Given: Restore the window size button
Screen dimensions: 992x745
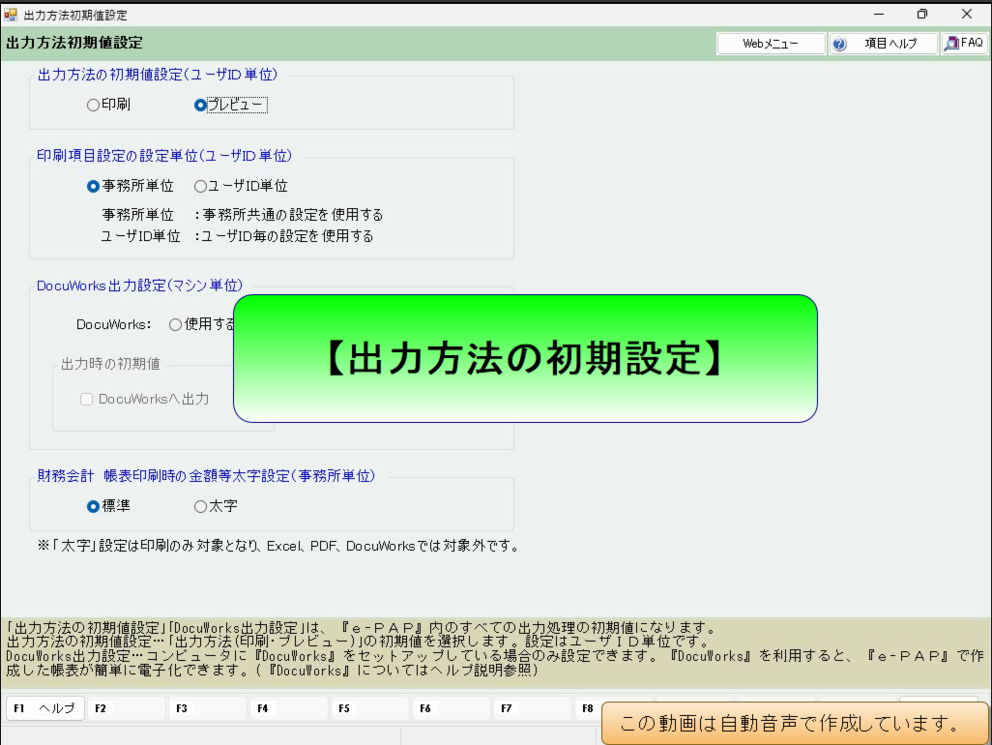Looking at the screenshot, I should tap(922, 14).
